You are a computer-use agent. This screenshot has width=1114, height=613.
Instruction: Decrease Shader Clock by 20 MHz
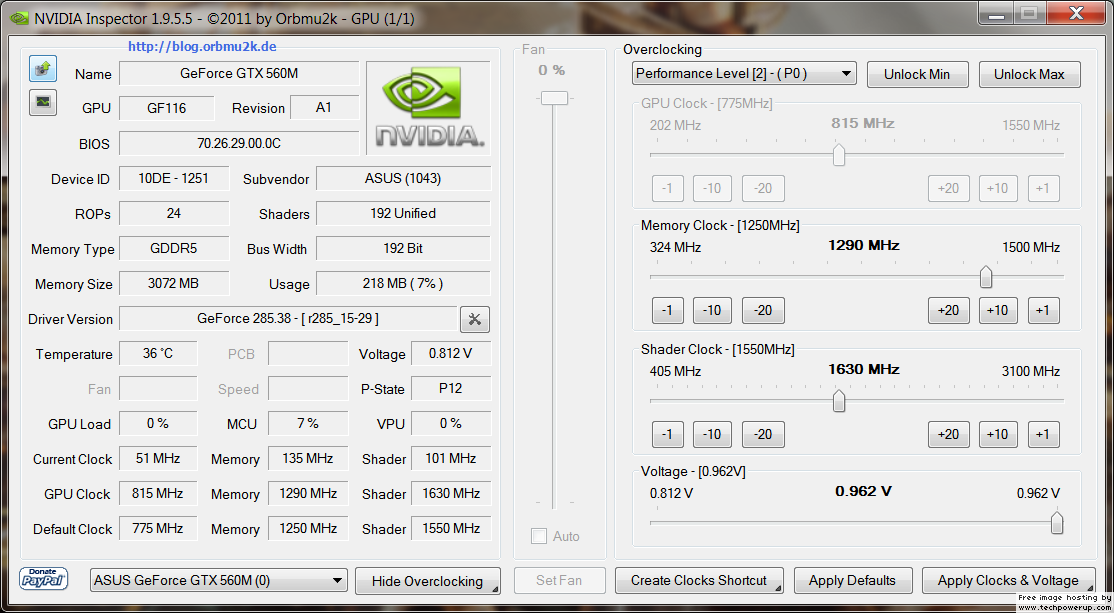(763, 434)
